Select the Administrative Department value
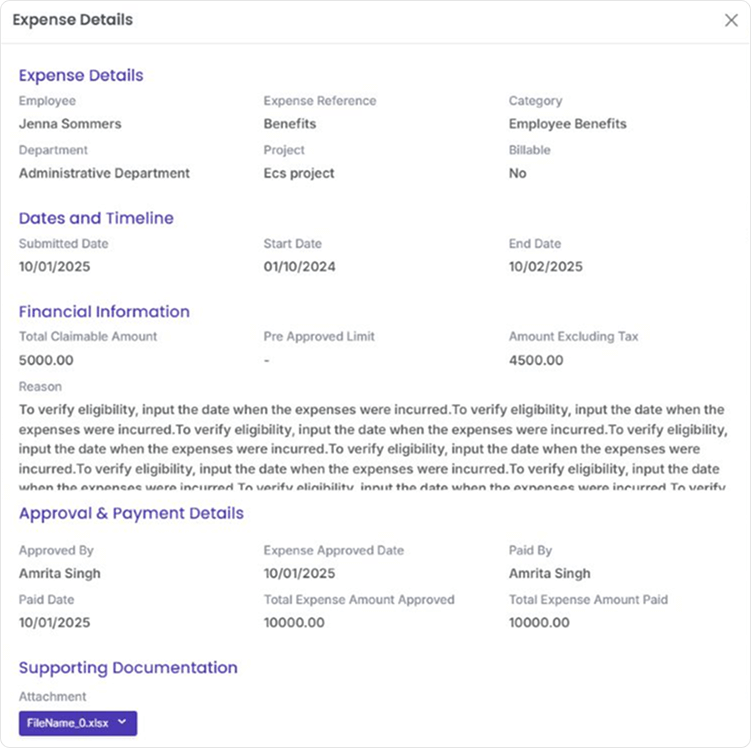Viewport: 751px width, 748px height. 104,173
